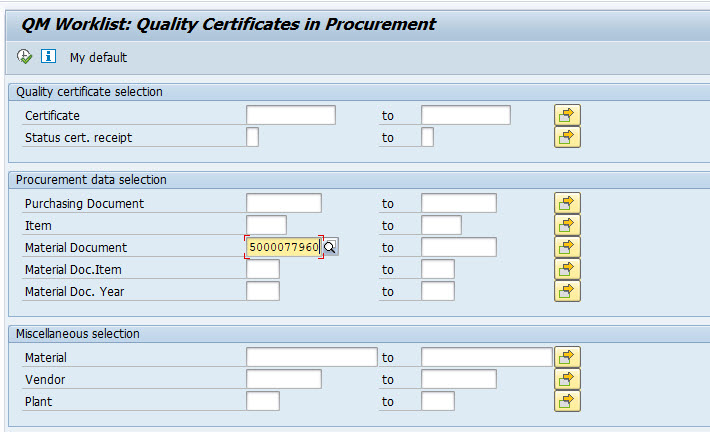Click the Material from-value field
The width and height of the screenshot is (710, 432).
312,357
